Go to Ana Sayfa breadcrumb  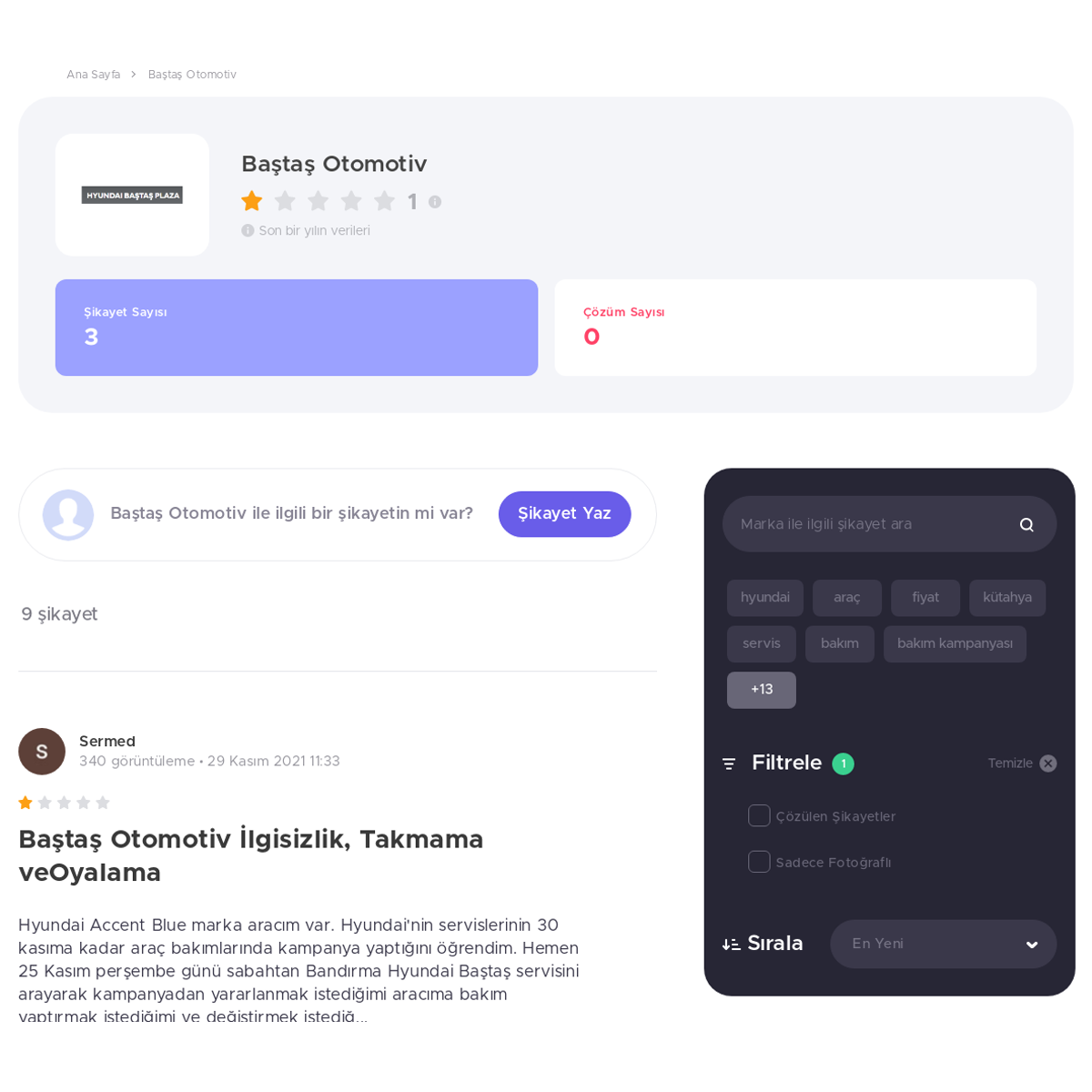(x=93, y=75)
